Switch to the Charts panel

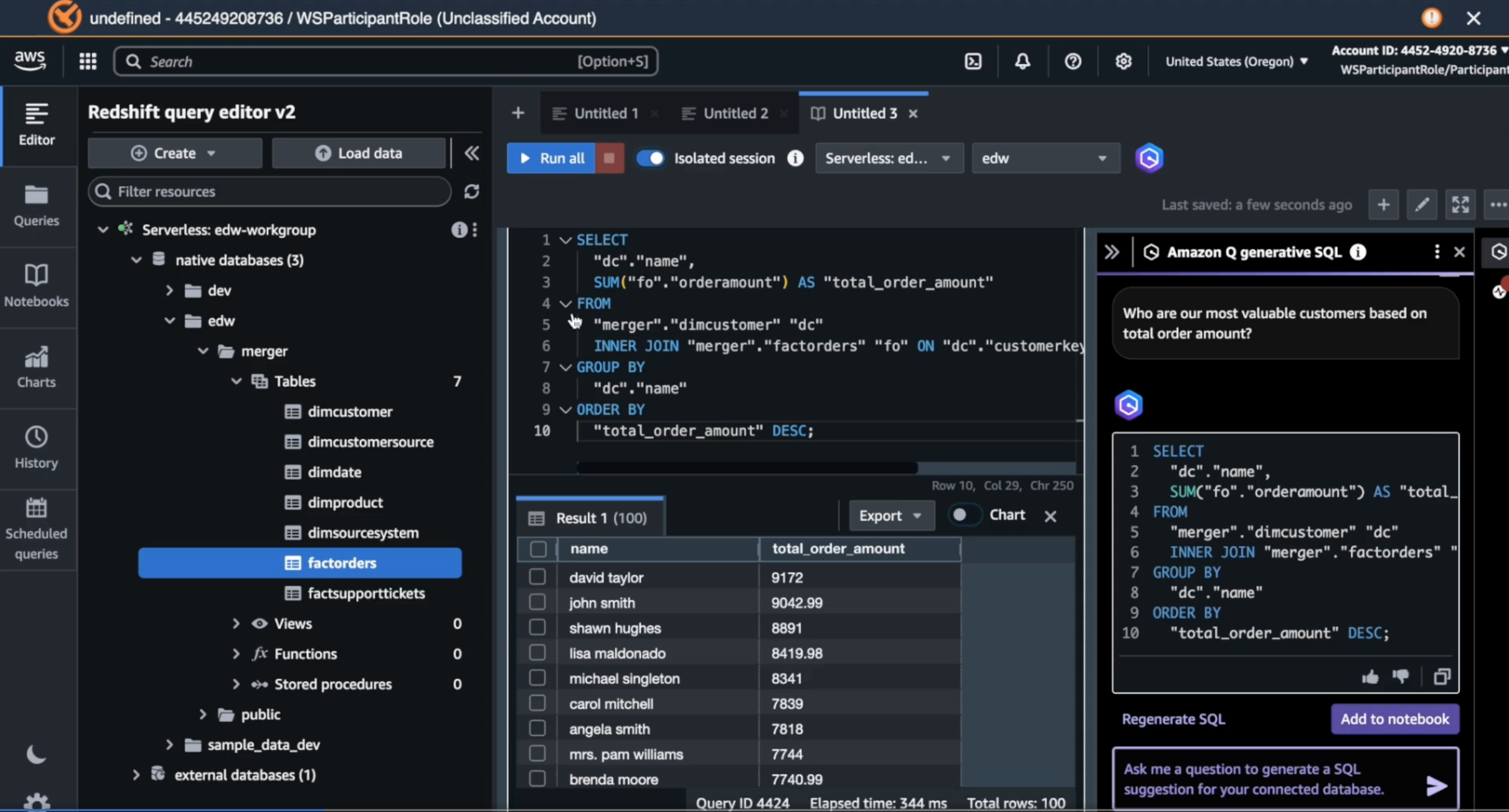point(36,366)
